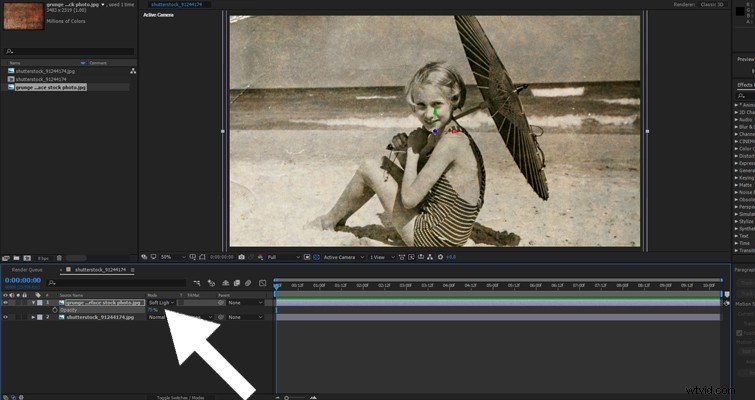Reset exposure icon in viewer footer

[x=440, y=257]
